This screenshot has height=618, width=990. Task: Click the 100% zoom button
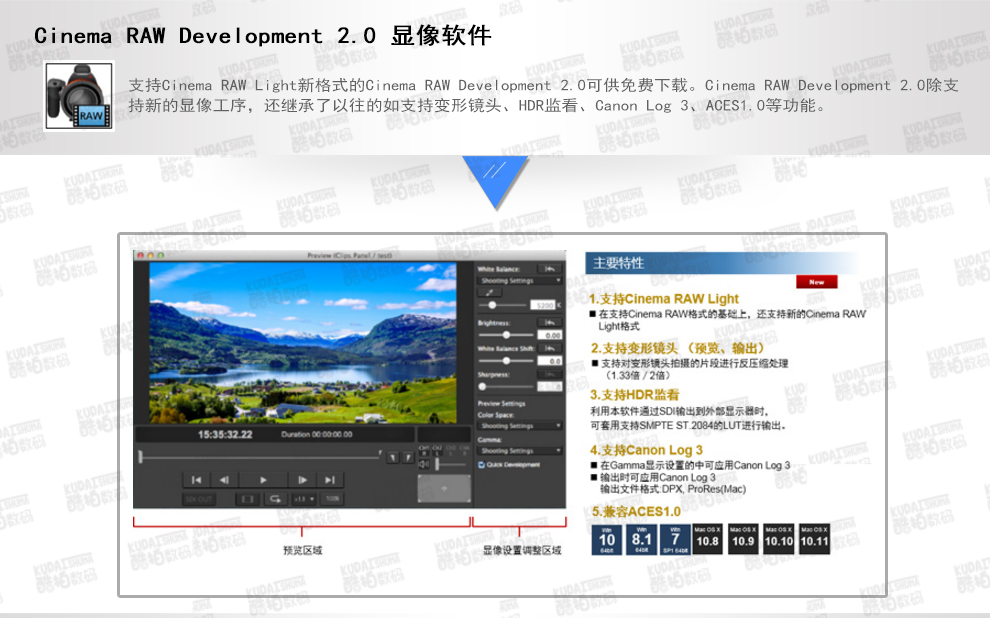point(332,499)
